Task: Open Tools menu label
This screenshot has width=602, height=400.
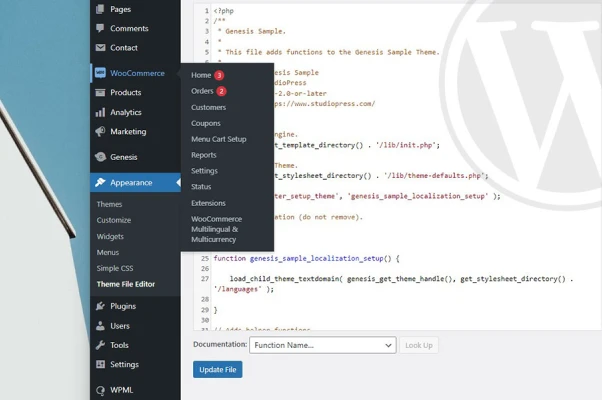Action: coord(119,345)
